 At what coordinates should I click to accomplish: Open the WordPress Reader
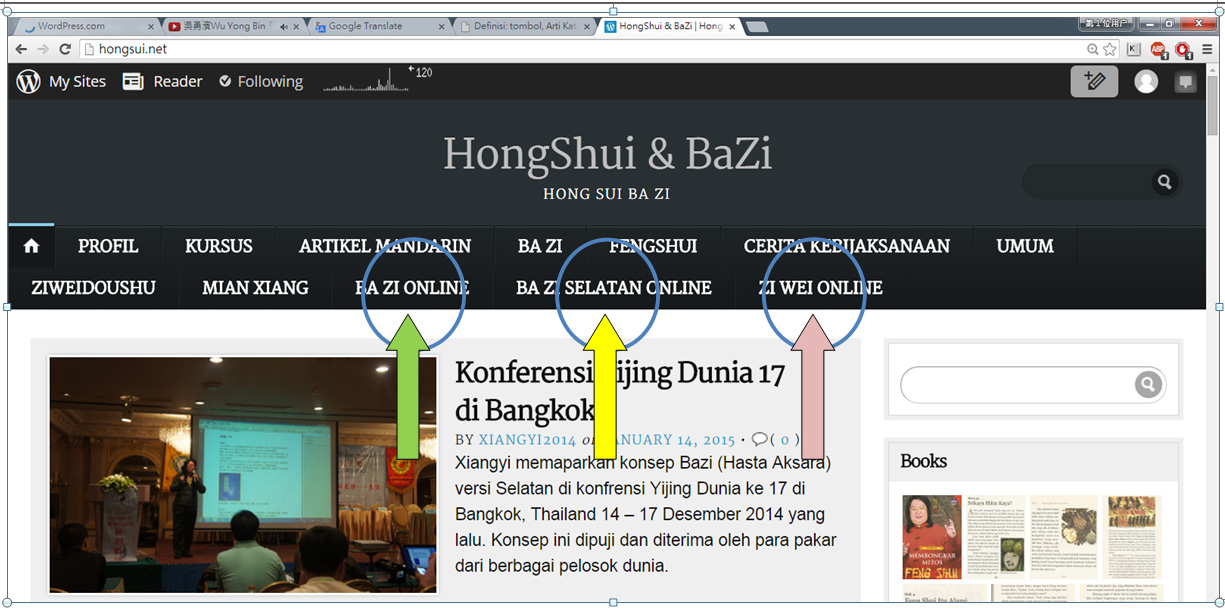click(162, 82)
